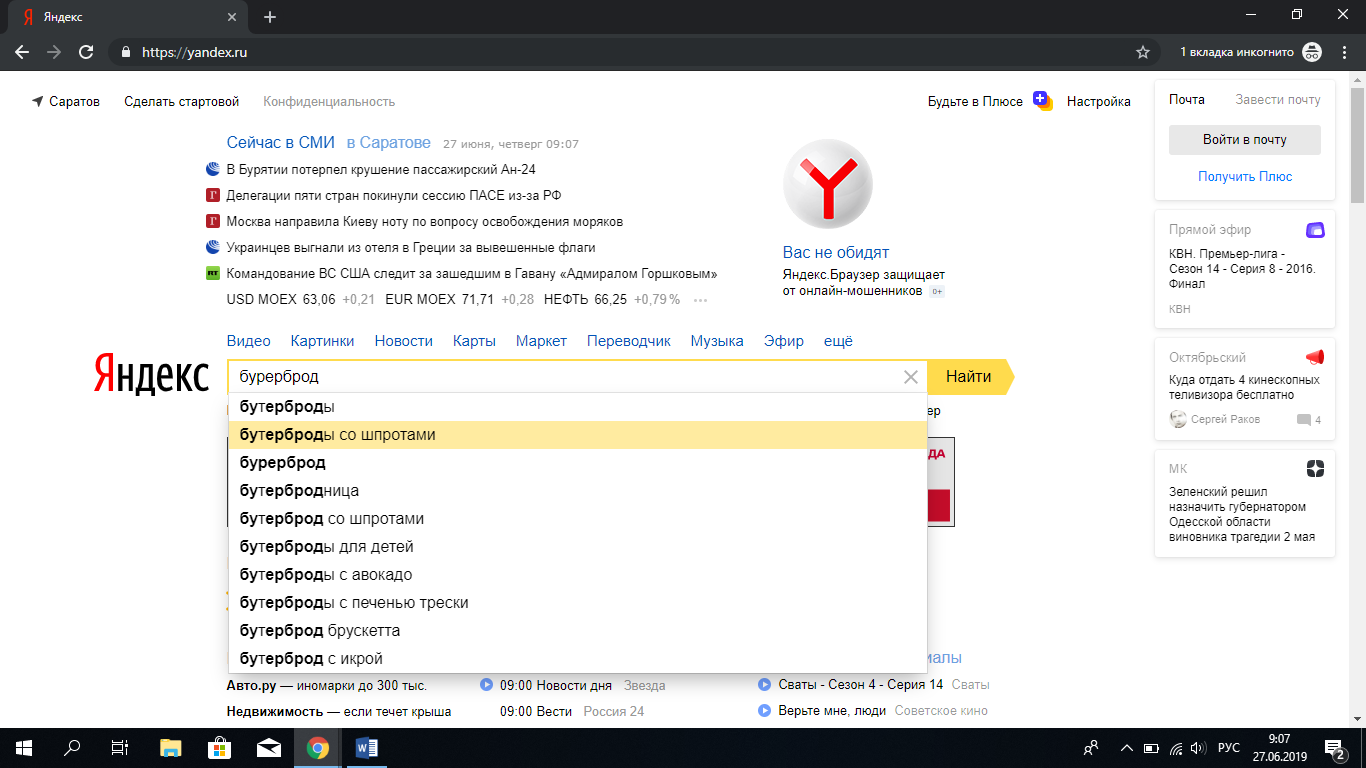The height and width of the screenshot is (768, 1366).
Task: Click the browser back arrow
Action: [x=22, y=52]
